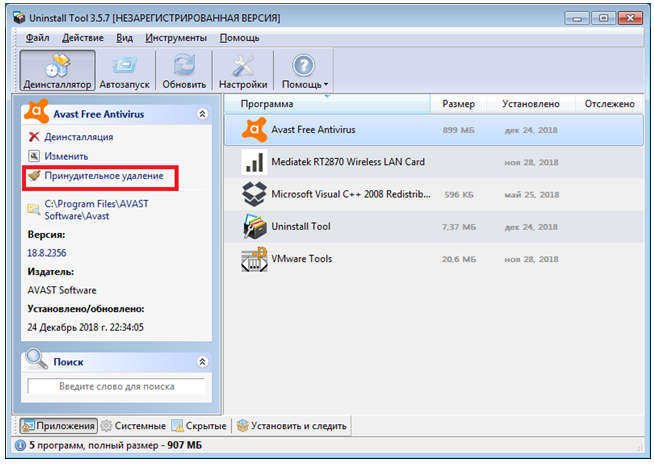
Task: Select Uninstall Tool row in list
Action: pos(434,227)
